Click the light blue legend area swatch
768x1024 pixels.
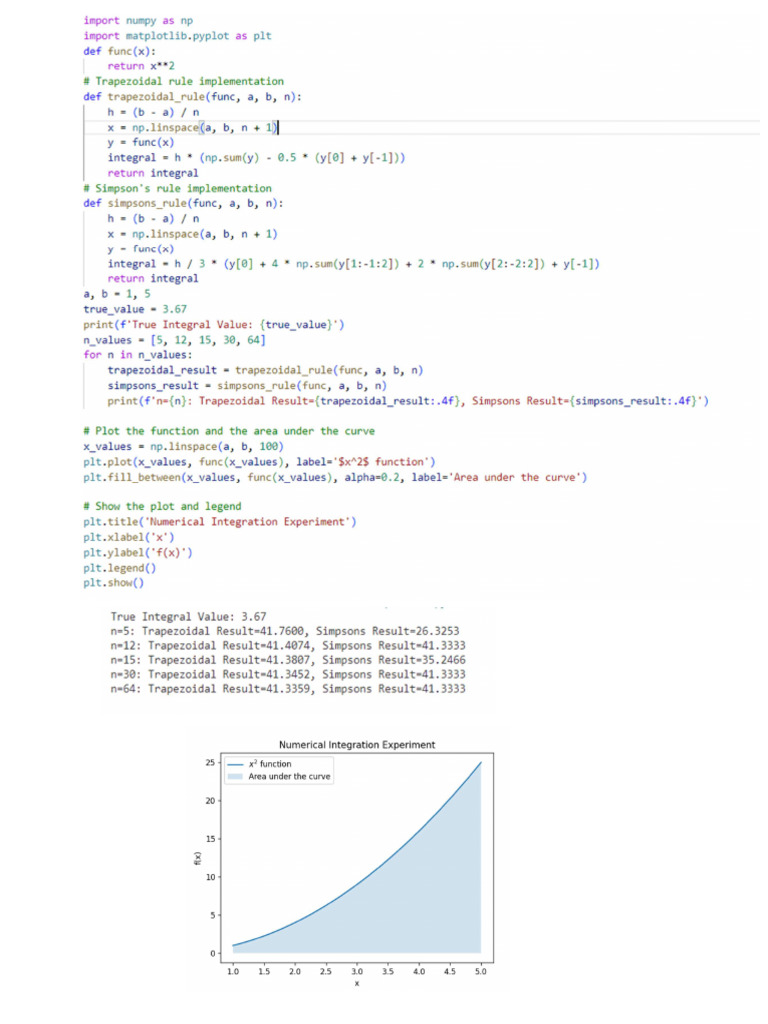click(x=234, y=776)
